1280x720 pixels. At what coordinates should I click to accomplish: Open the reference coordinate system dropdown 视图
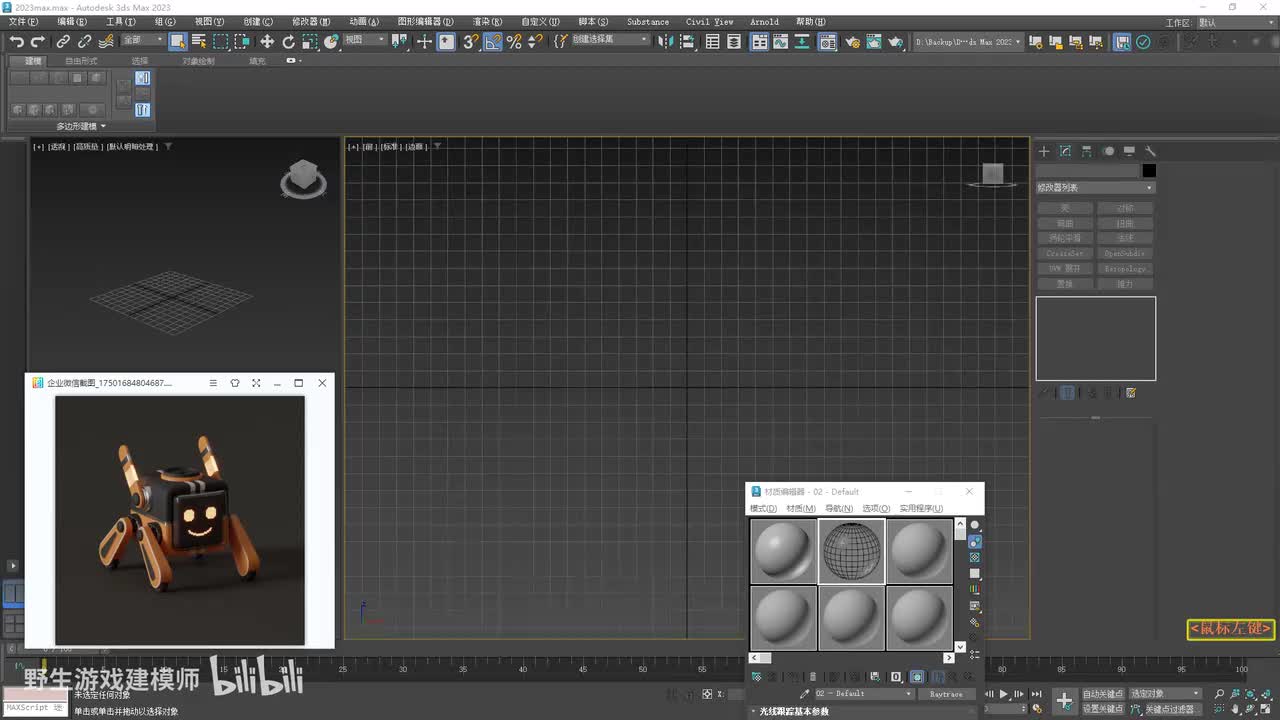click(364, 40)
